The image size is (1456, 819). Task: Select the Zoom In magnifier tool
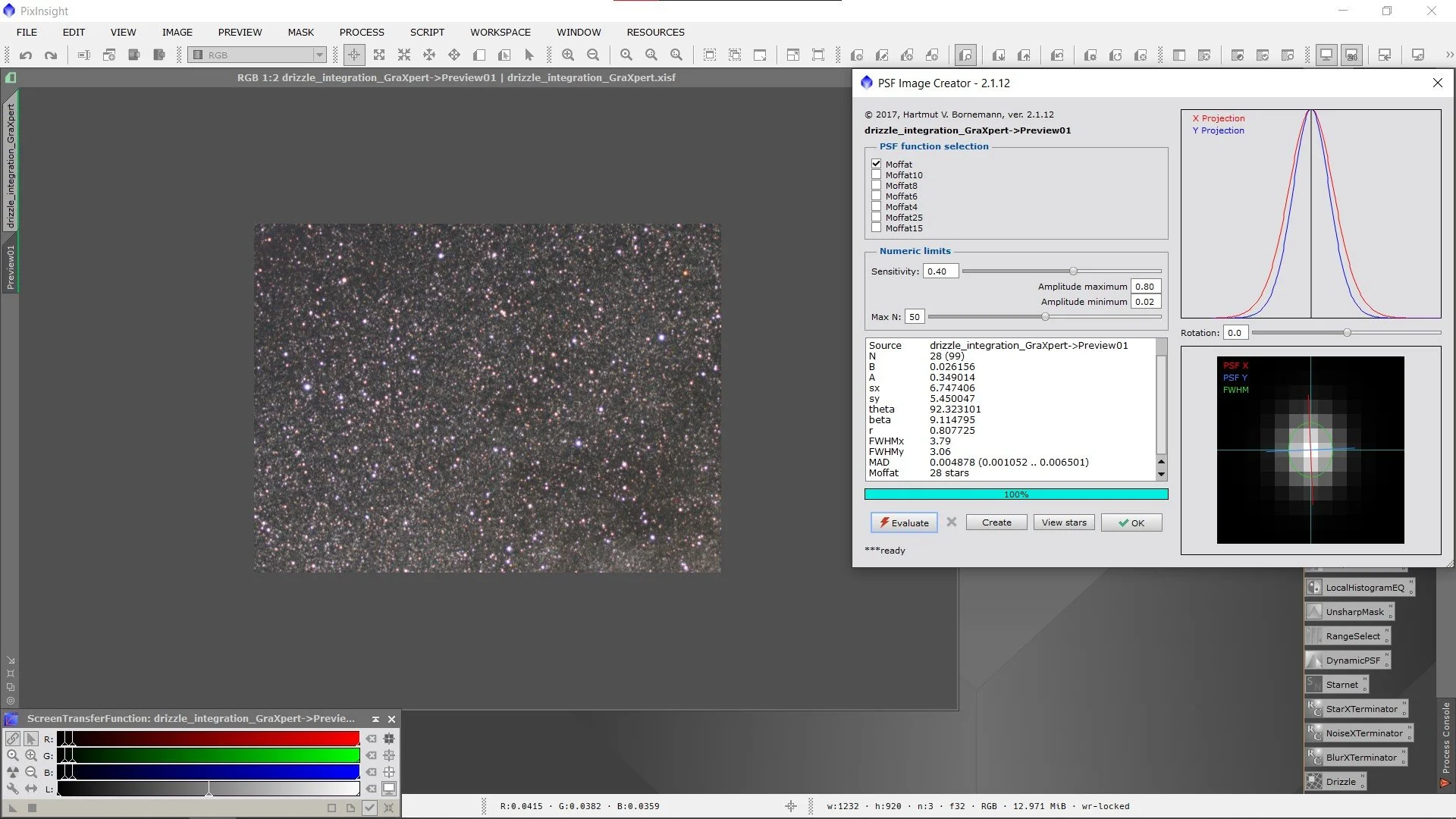[568, 55]
